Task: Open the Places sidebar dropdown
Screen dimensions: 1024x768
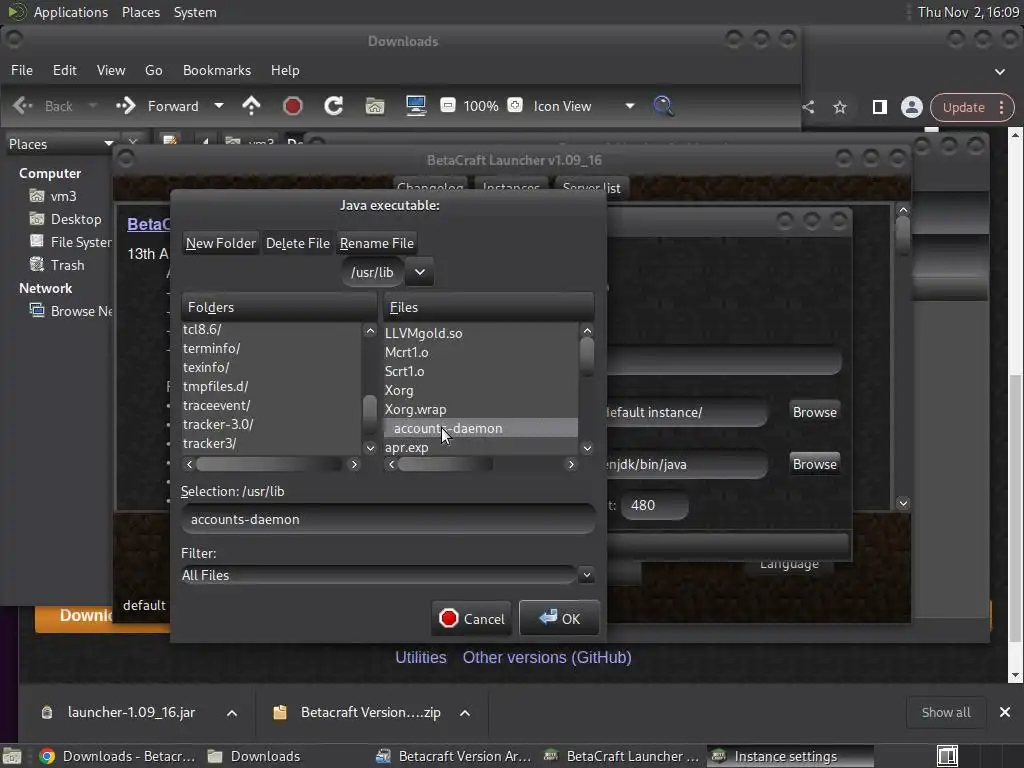Action: [x=108, y=144]
